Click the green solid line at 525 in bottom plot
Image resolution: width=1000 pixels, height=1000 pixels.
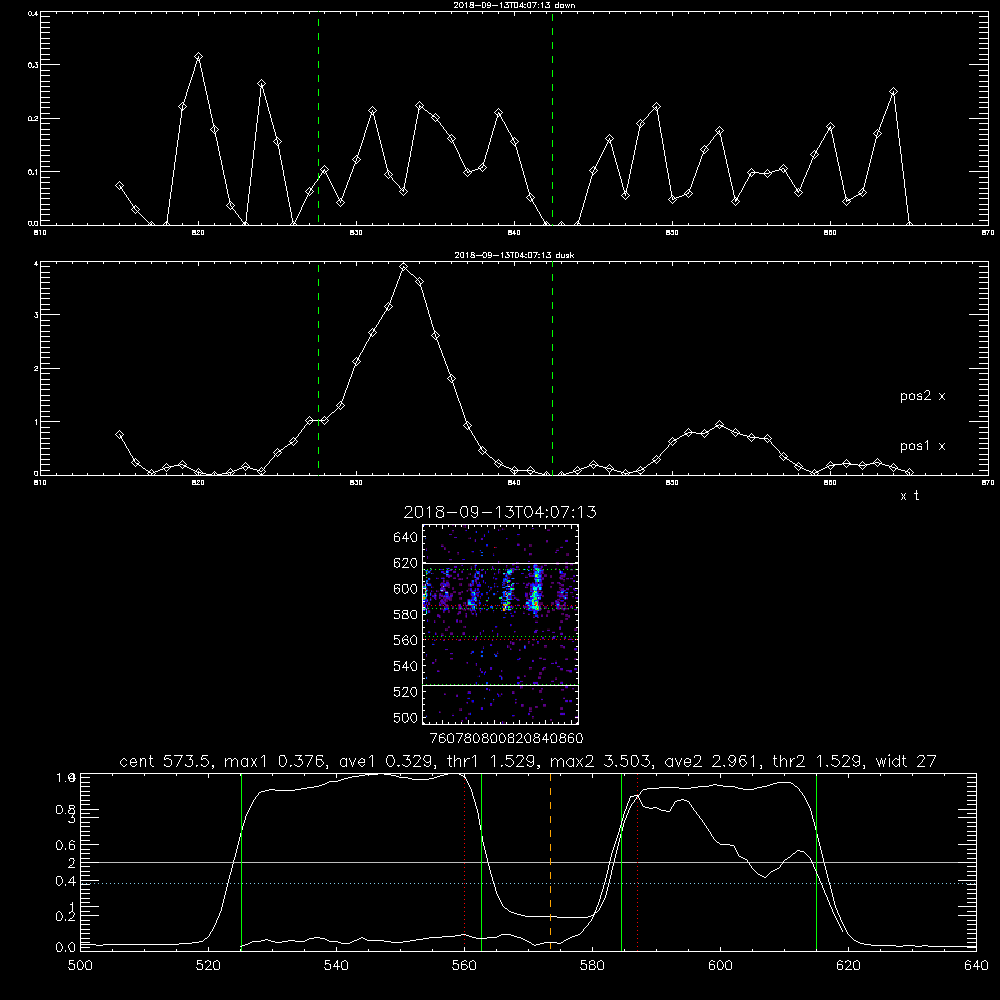[x=241, y=862]
